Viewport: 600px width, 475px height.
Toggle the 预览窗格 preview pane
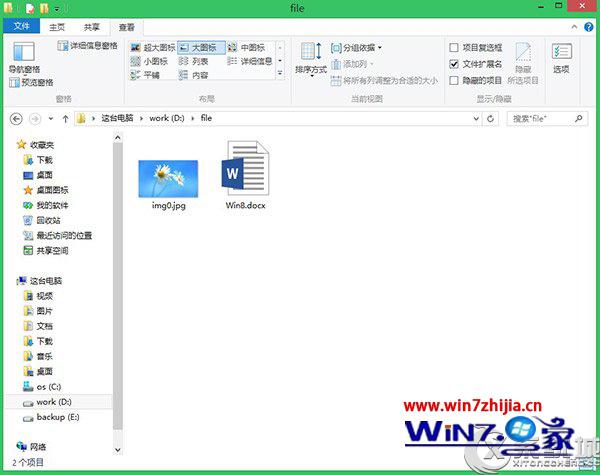click(x=31, y=82)
